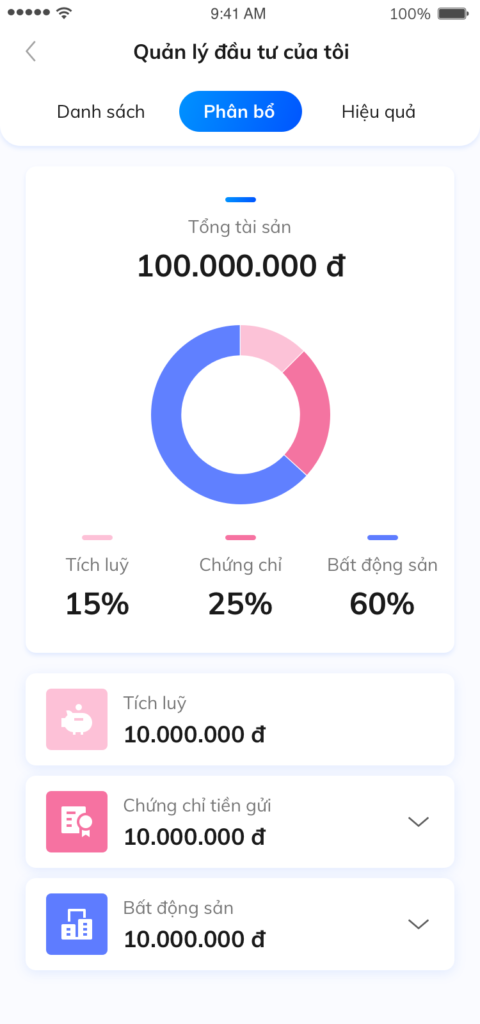
Task: Tap the pink piggy bank icon
Action: click(x=76, y=719)
